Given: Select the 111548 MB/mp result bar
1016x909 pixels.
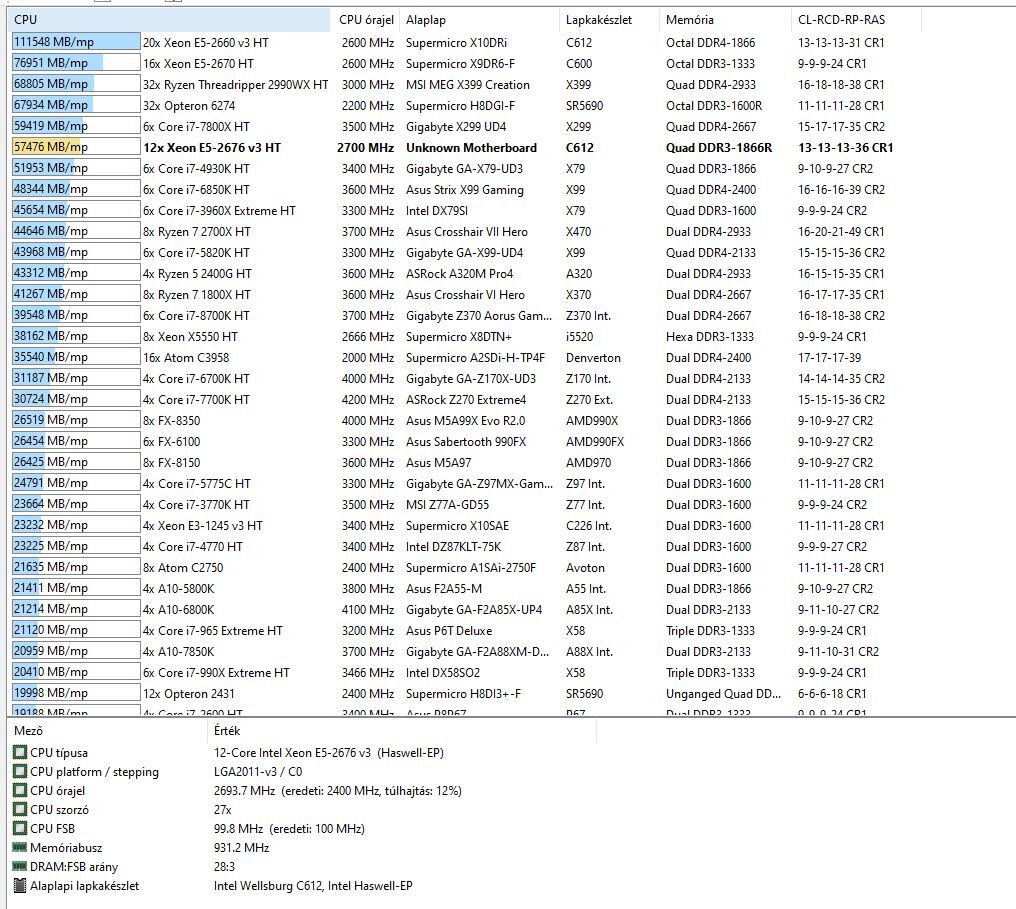Looking at the screenshot, I should click(76, 42).
